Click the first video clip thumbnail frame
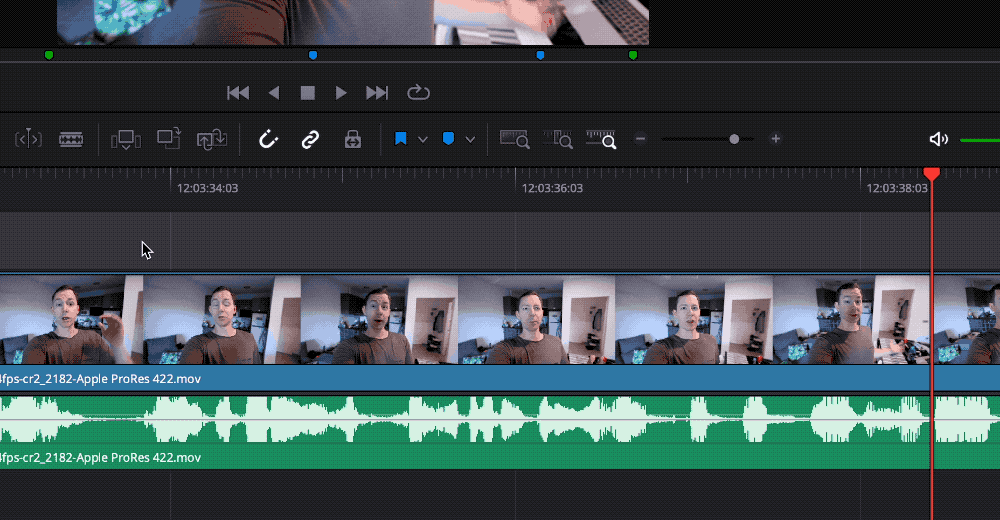The image size is (1000, 520). (71, 320)
